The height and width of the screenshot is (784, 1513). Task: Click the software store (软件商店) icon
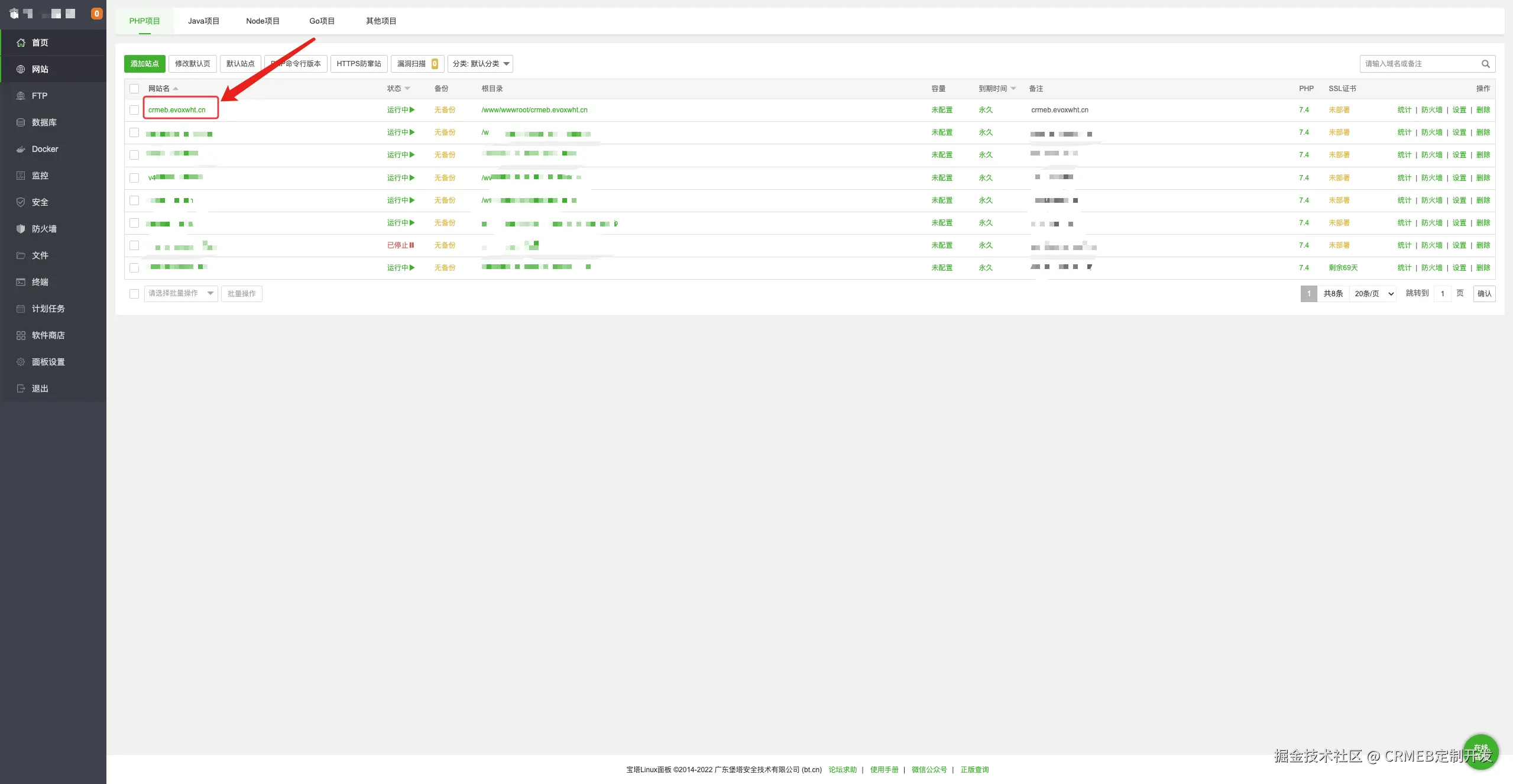click(x=21, y=335)
